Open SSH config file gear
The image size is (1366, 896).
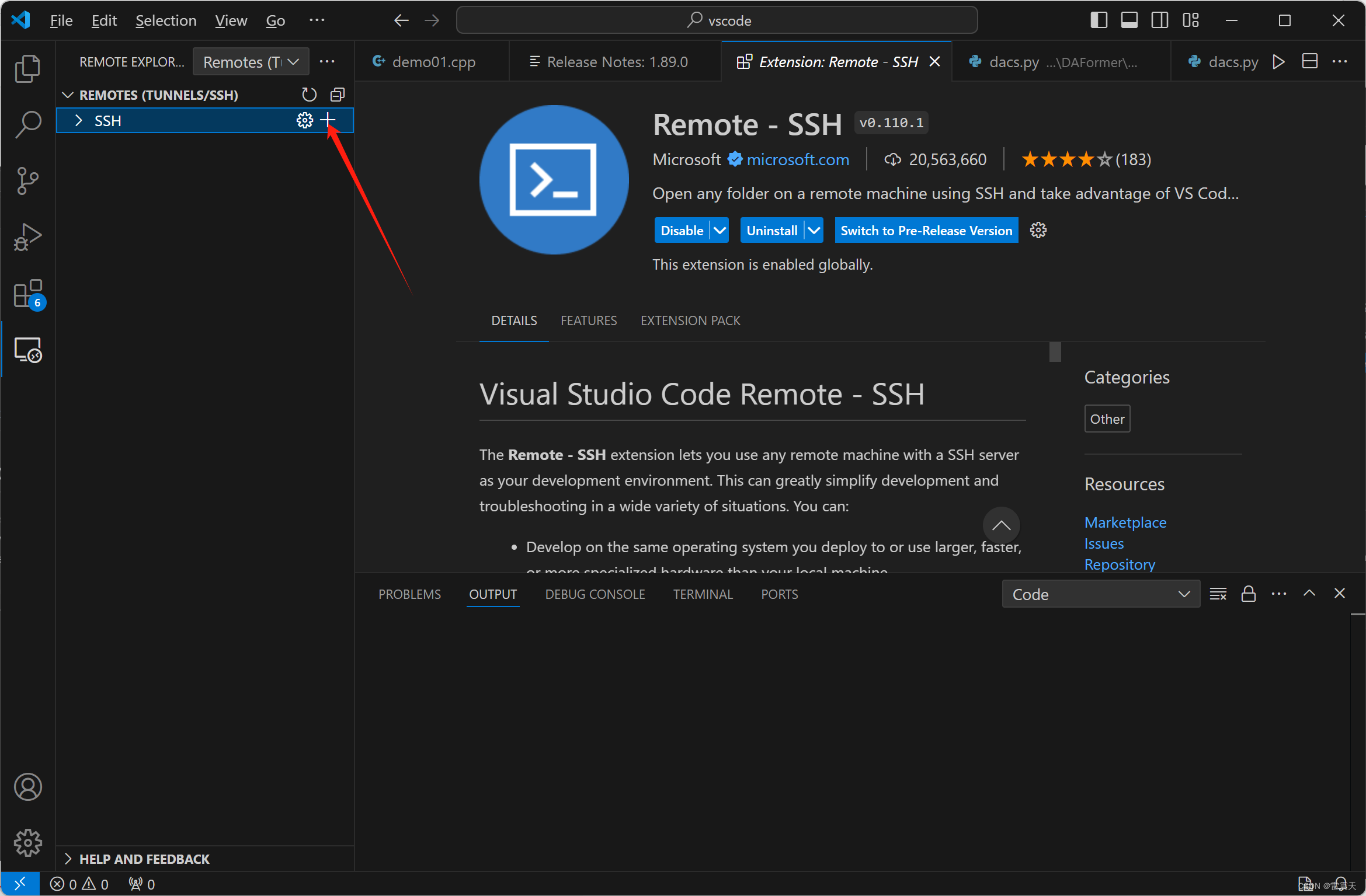[x=304, y=120]
